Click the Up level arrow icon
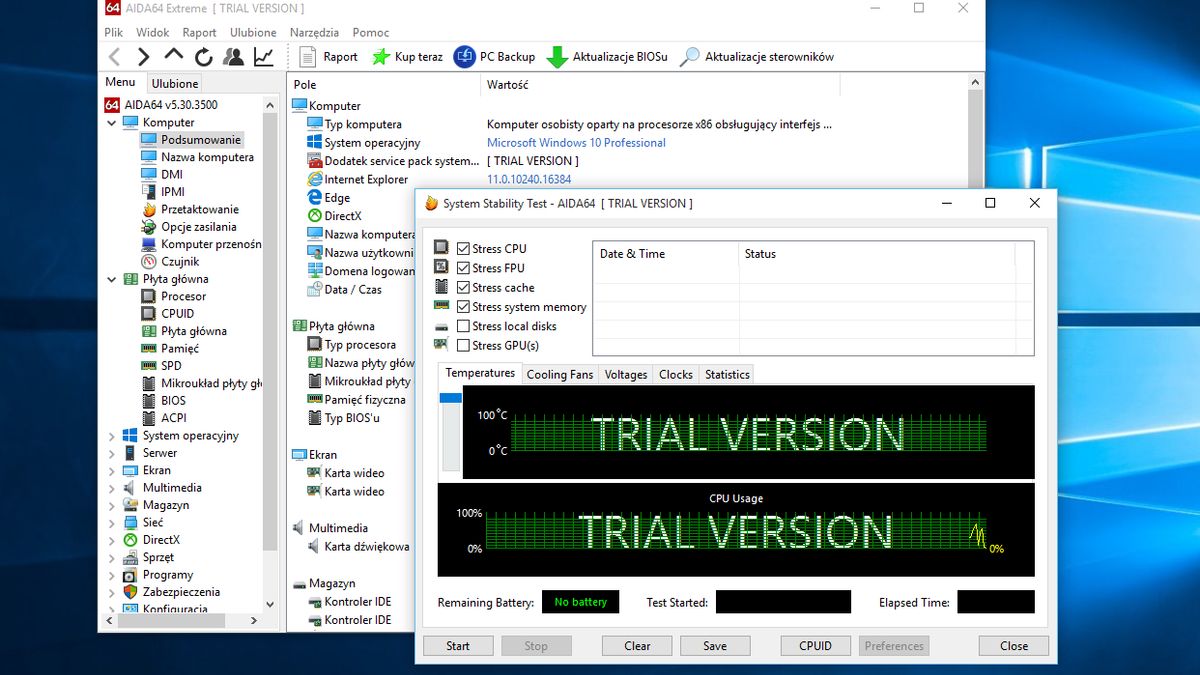1200x675 pixels. [174, 55]
